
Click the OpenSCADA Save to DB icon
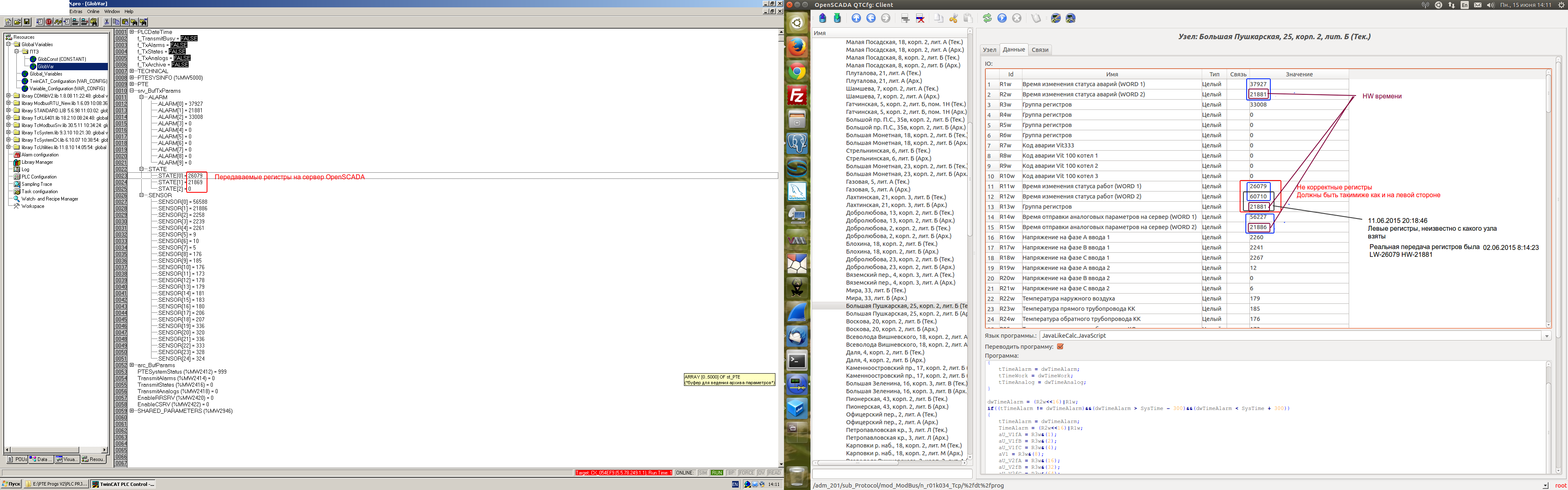click(x=837, y=18)
